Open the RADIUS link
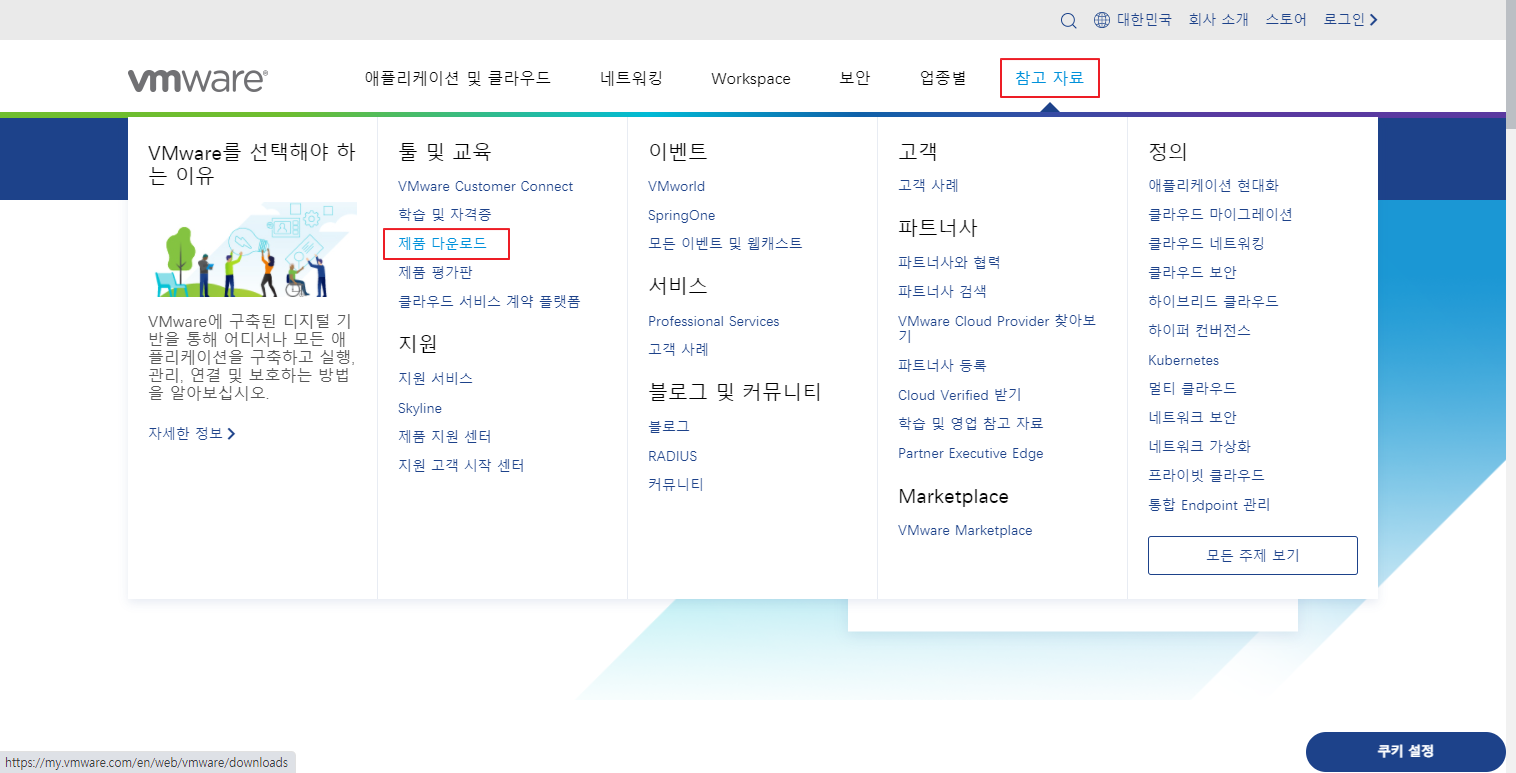1516x773 pixels. pyautogui.click(x=672, y=456)
